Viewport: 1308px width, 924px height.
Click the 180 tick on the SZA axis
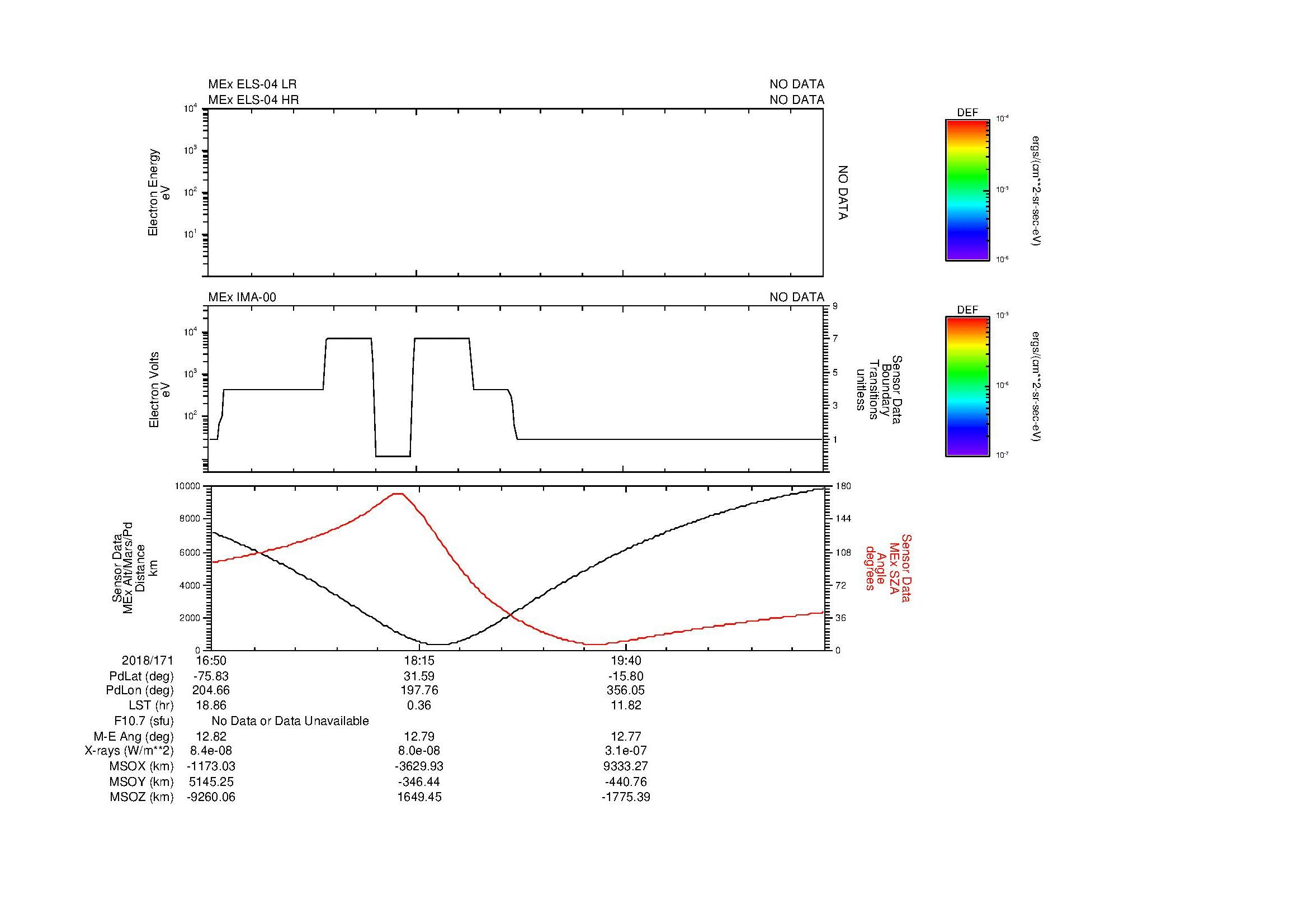843,486
